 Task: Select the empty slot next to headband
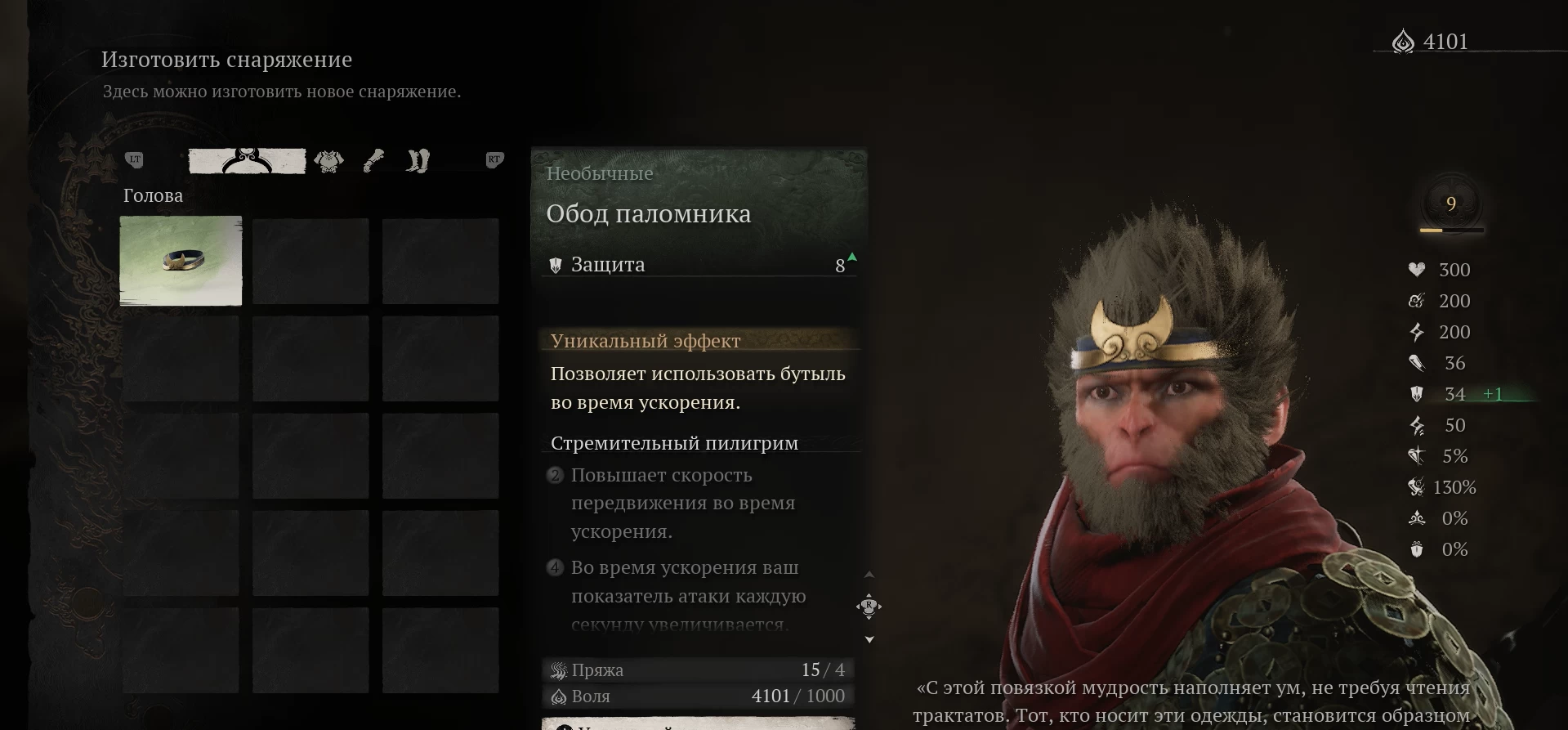coord(310,261)
